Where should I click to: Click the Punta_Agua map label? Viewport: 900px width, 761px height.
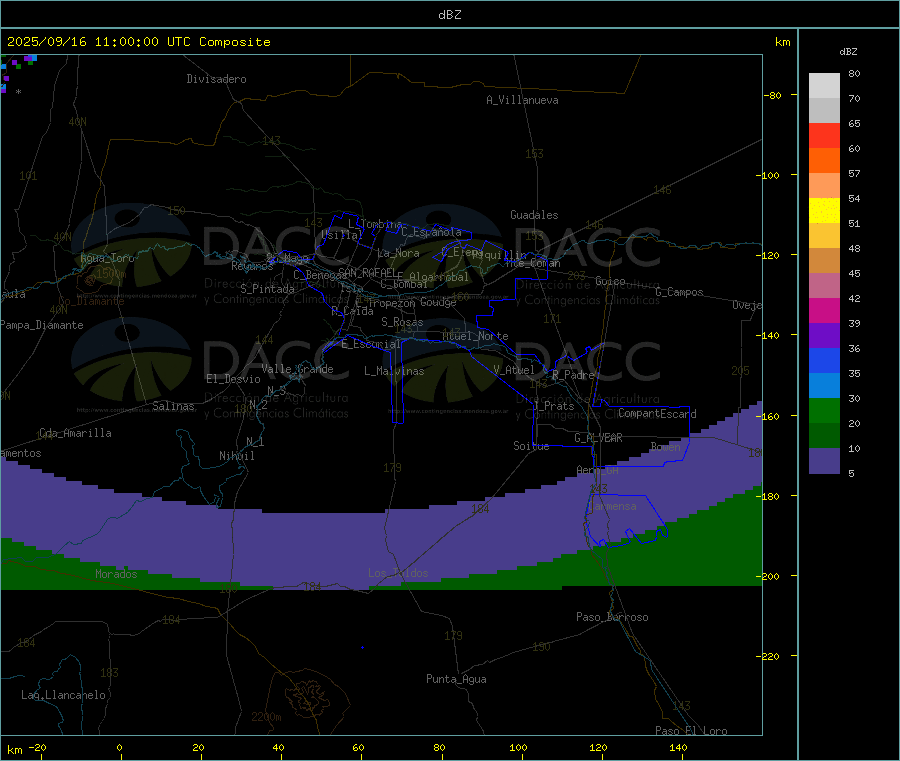pyautogui.click(x=456, y=679)
